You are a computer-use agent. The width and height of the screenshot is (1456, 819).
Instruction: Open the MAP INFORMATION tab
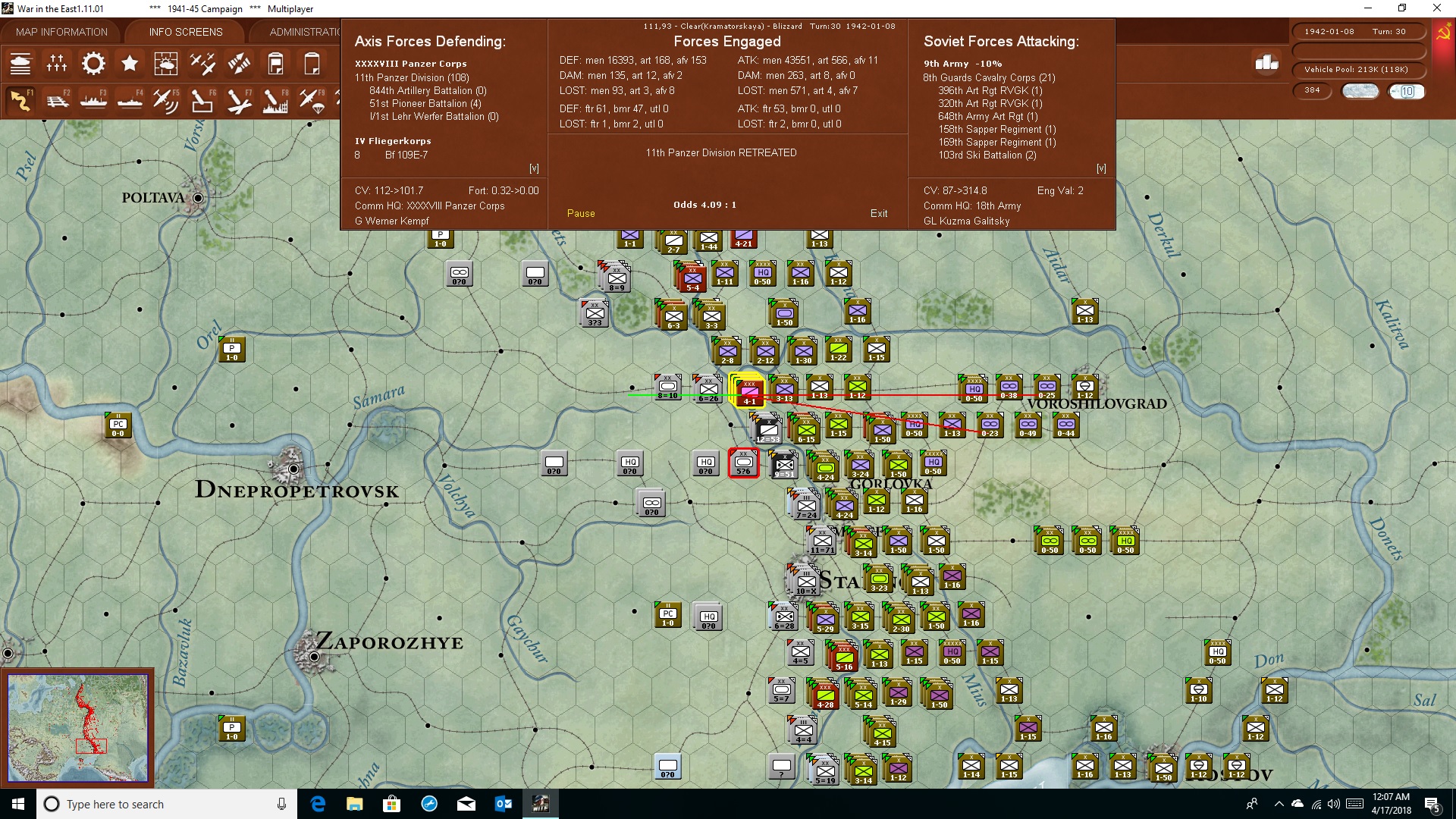61,32
